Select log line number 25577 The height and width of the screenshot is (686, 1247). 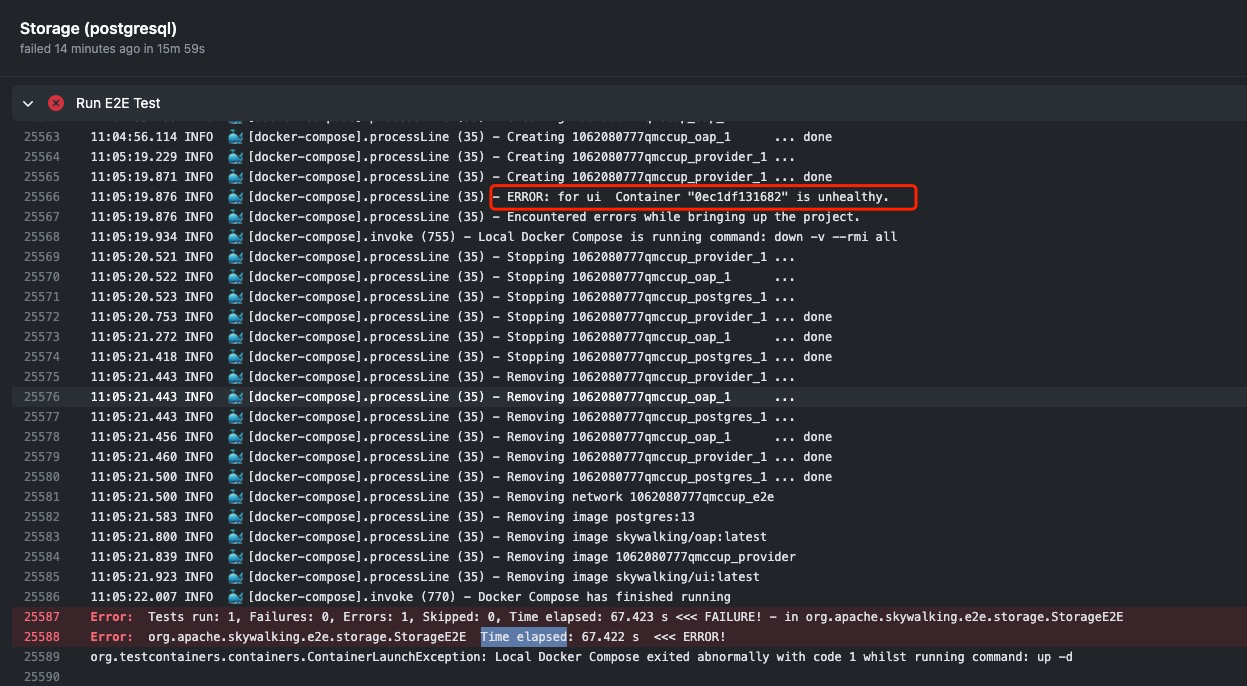[42, 417]
